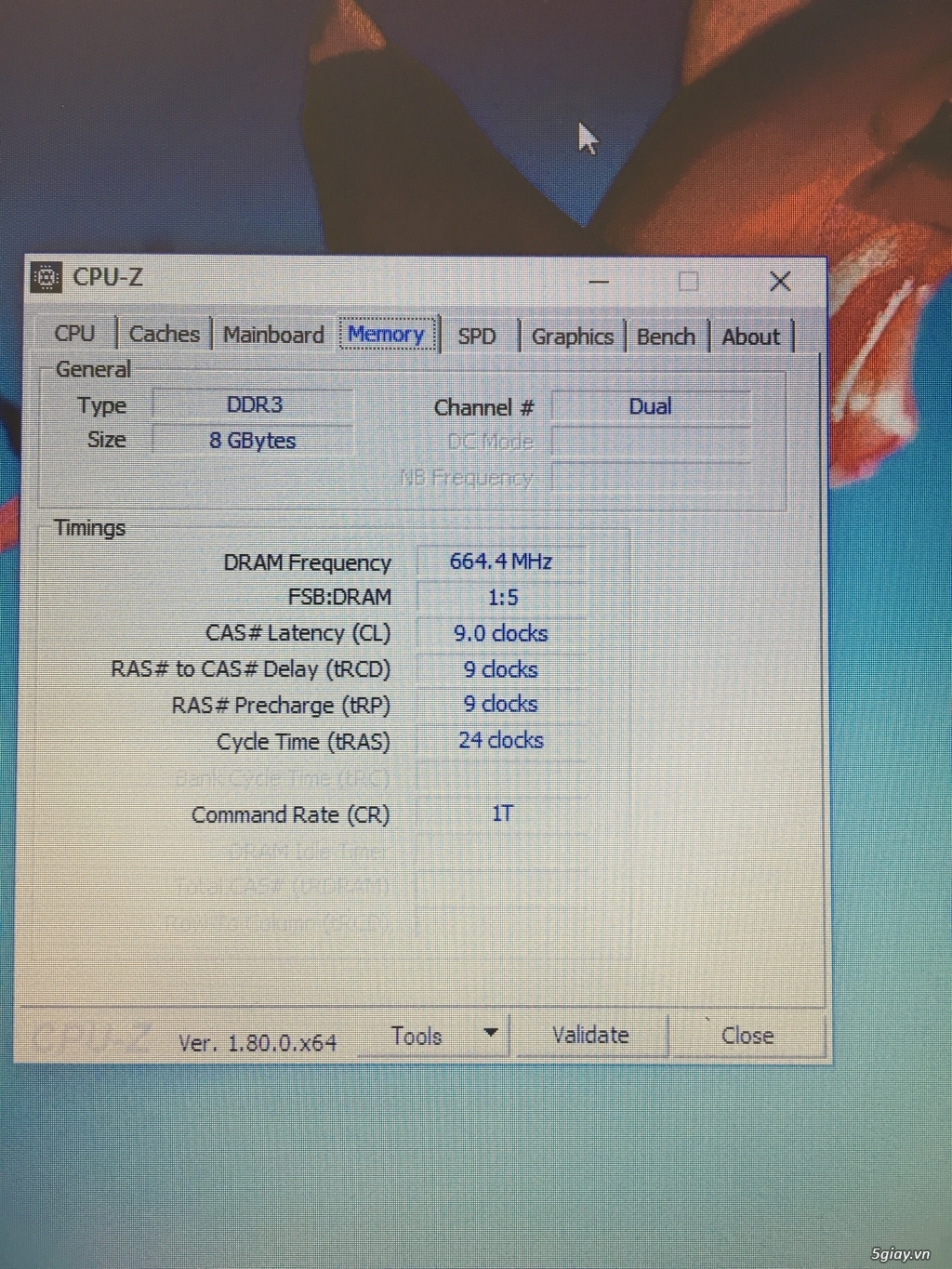Select the Memory tab
This screenshot has height=1269, width=952.
pos(386,334)
